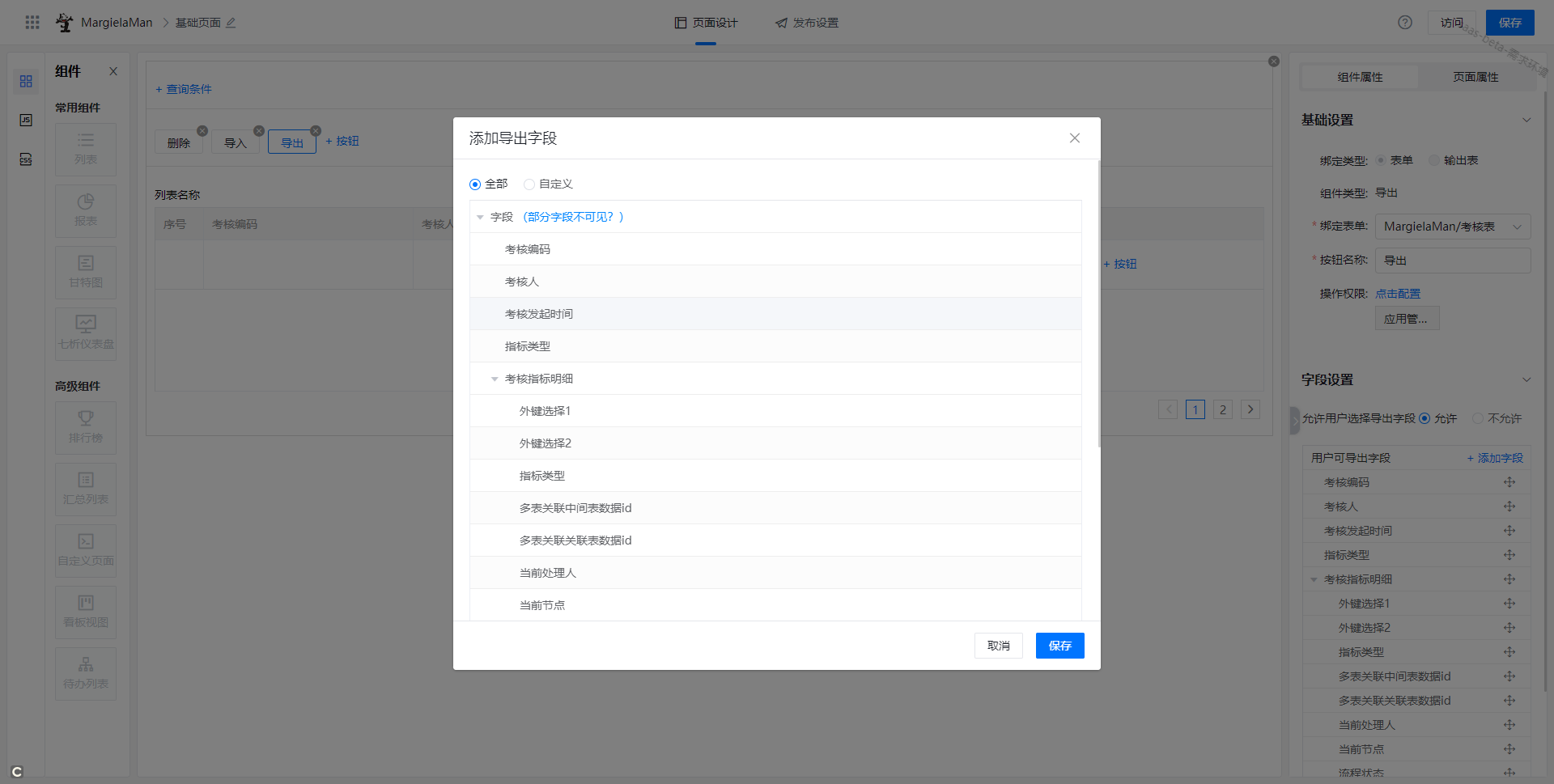The image size is (1554, 784).
Task: Go to pagination page 1
Action: point(1195,409)
